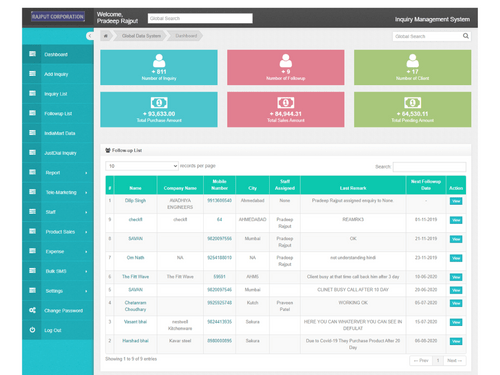The image size is (500, 375).
Task: Click the Bulk SMS sidebar icon
Action: 32,270
